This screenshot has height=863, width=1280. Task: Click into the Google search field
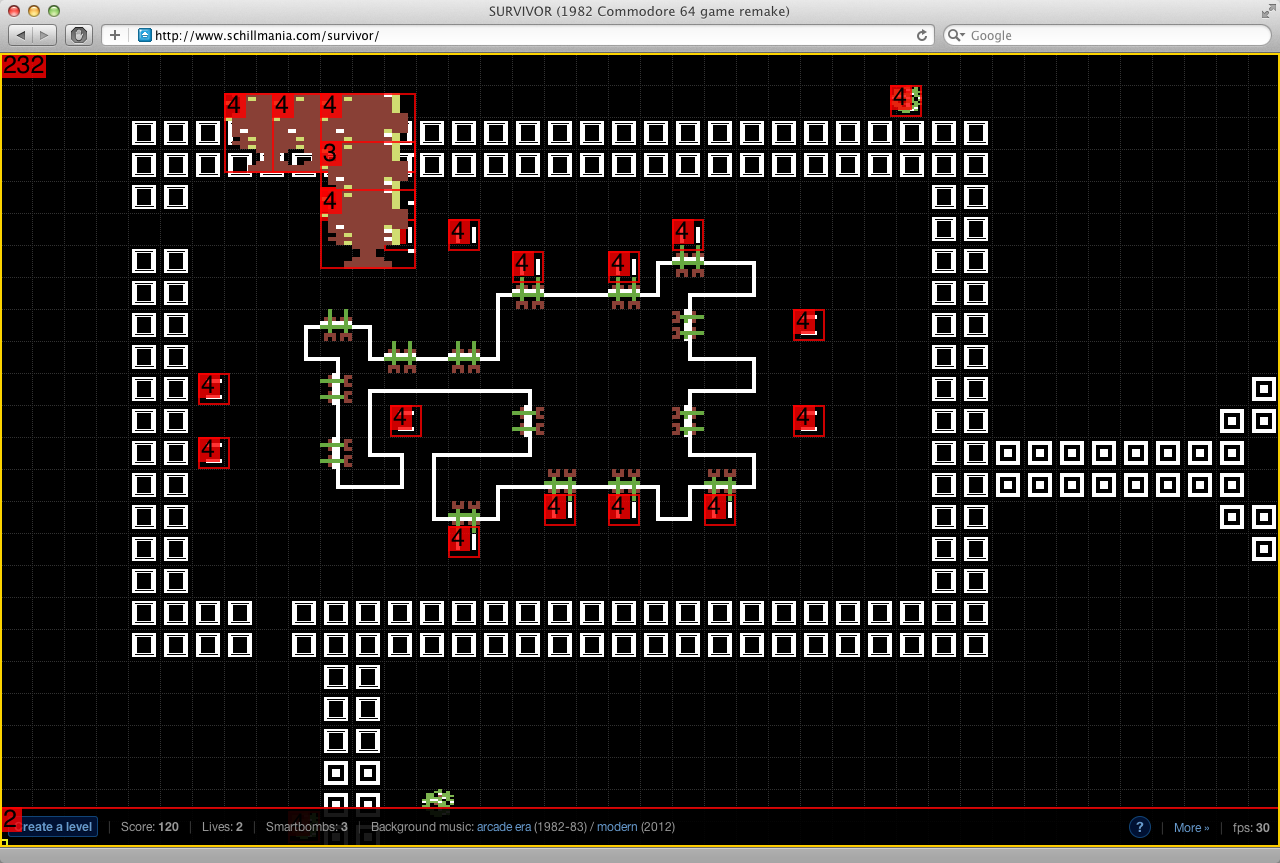1107,35
